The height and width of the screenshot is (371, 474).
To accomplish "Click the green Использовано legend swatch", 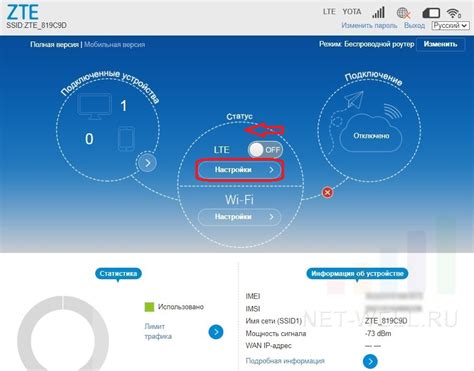I will (149, 307).
